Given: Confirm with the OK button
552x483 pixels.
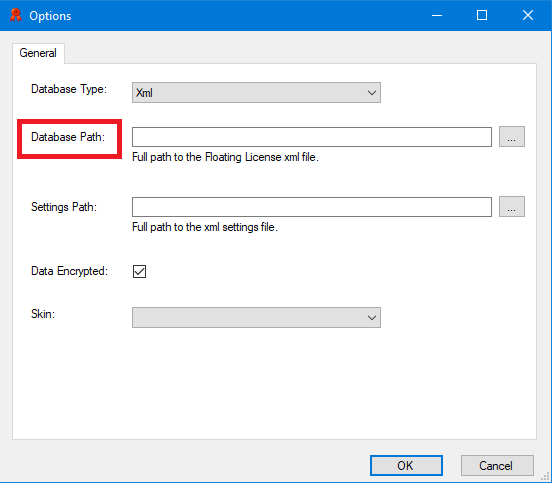Looking at the screenshot, I should [406, 465].
